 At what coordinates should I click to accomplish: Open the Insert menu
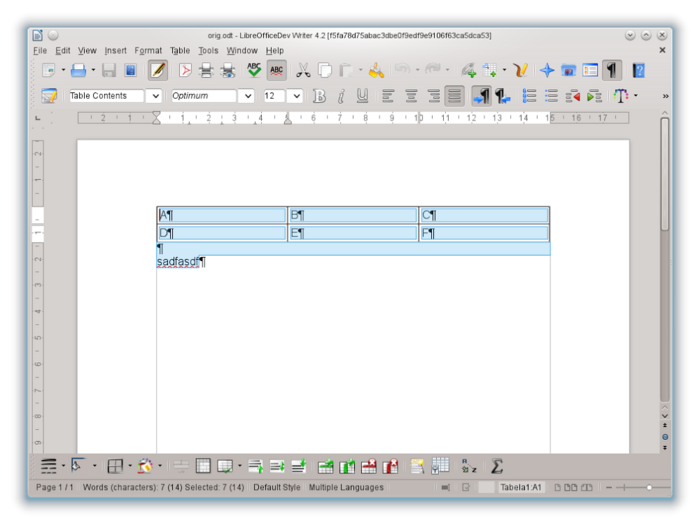coord(115,50)
